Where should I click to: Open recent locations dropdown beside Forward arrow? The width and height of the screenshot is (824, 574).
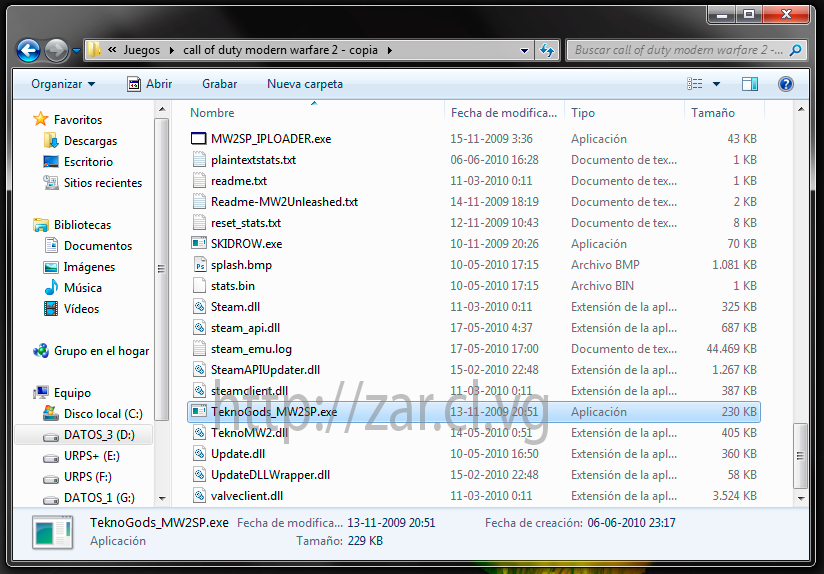click(77, 51)
